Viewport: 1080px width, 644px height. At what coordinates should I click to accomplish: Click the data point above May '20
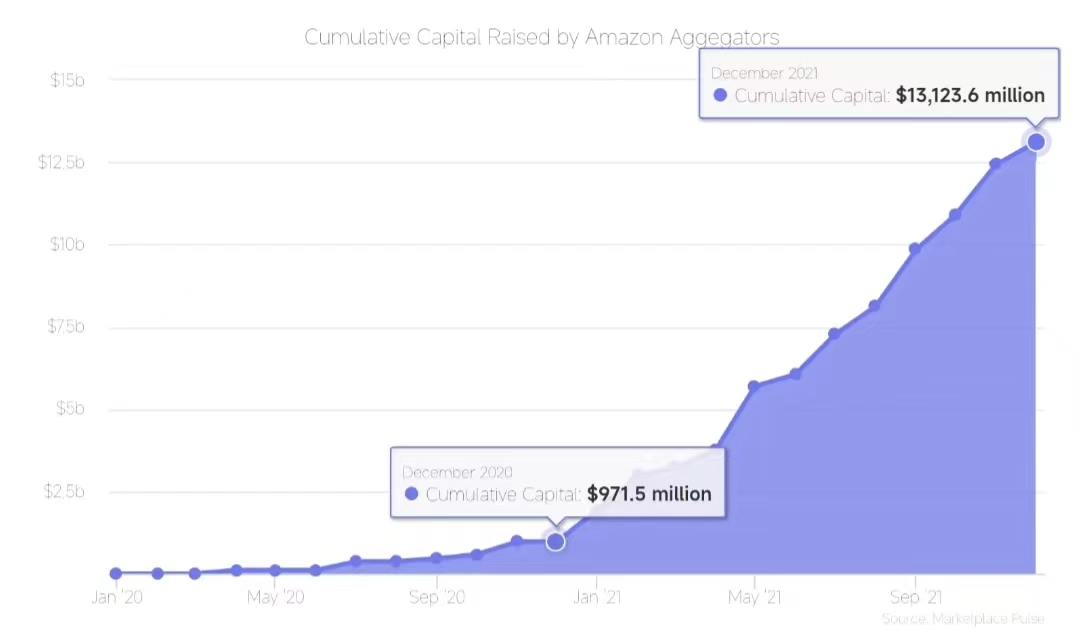pos(275,570)
